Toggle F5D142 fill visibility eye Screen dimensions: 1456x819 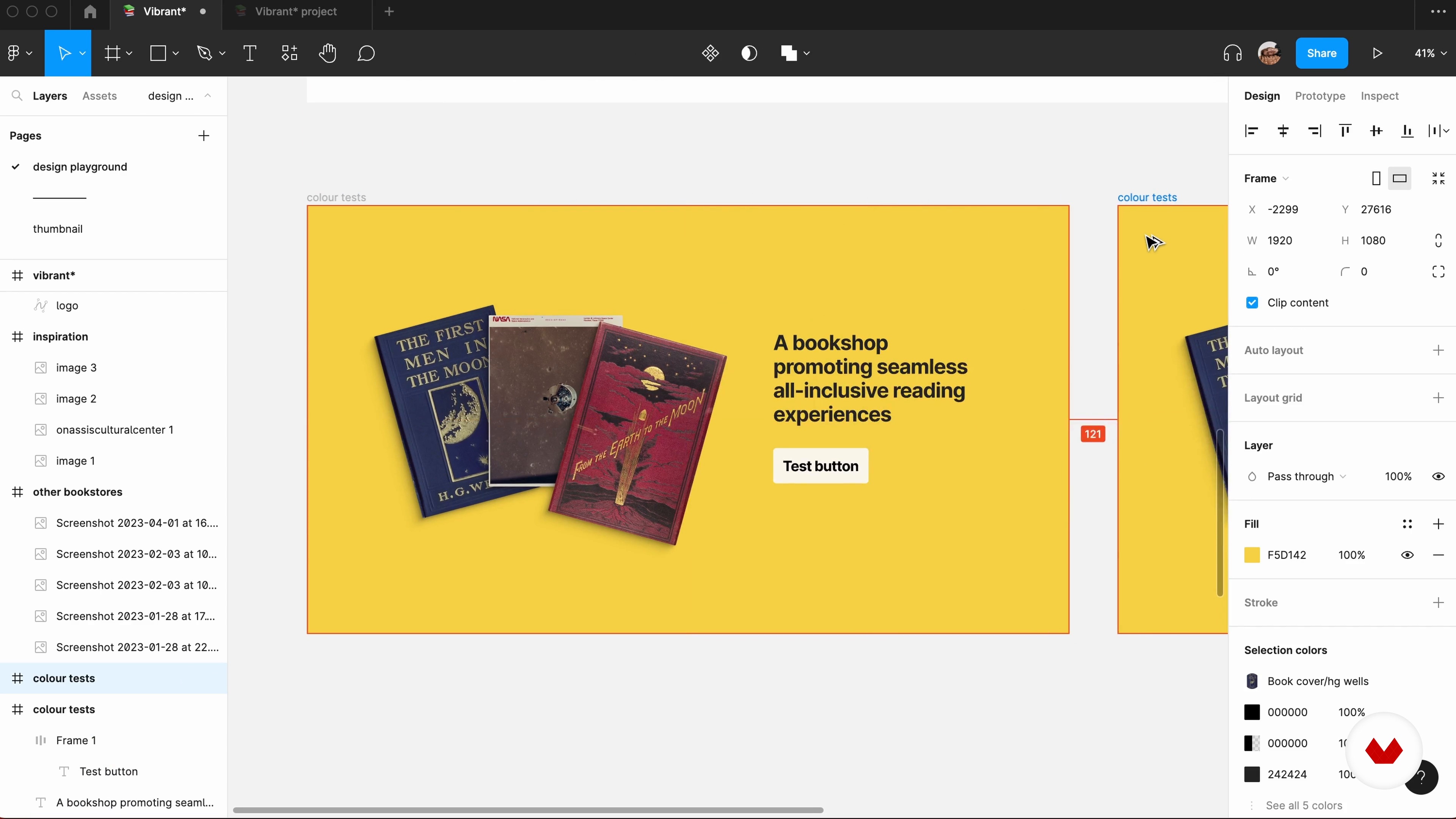pyautogui.click(x=1407, y=555)
